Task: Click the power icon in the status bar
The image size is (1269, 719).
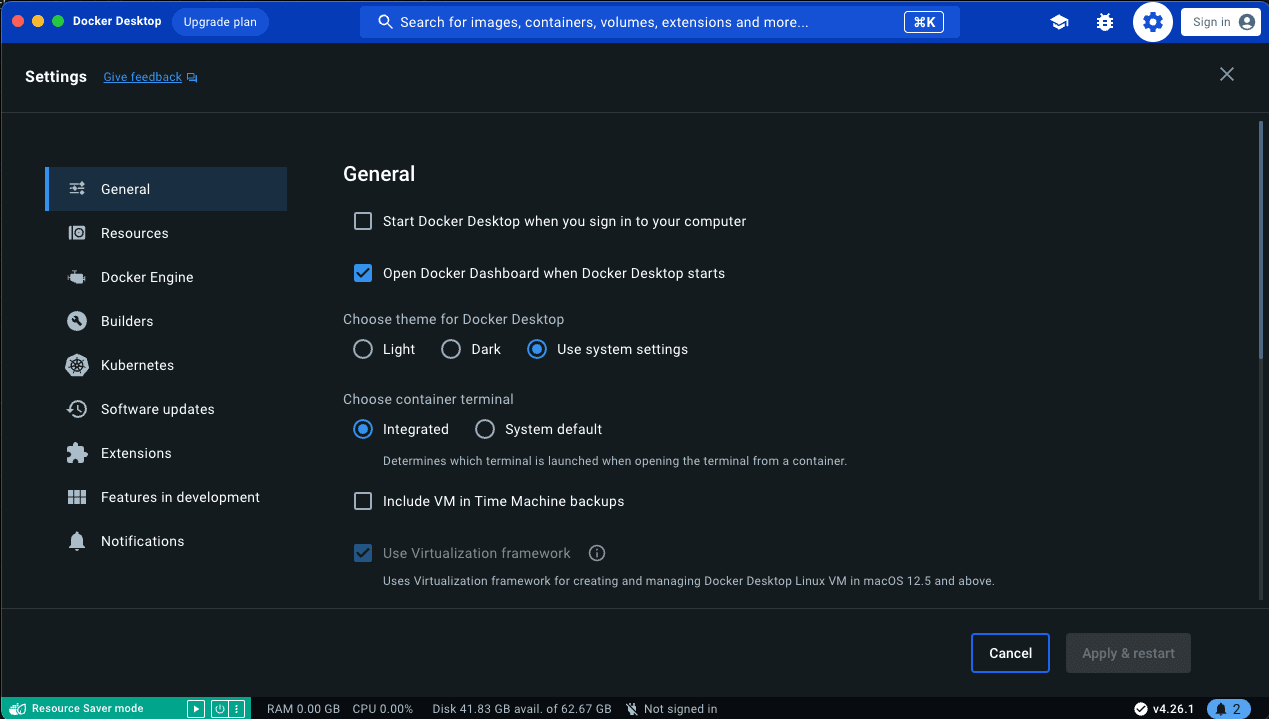Action: (219, 709)
